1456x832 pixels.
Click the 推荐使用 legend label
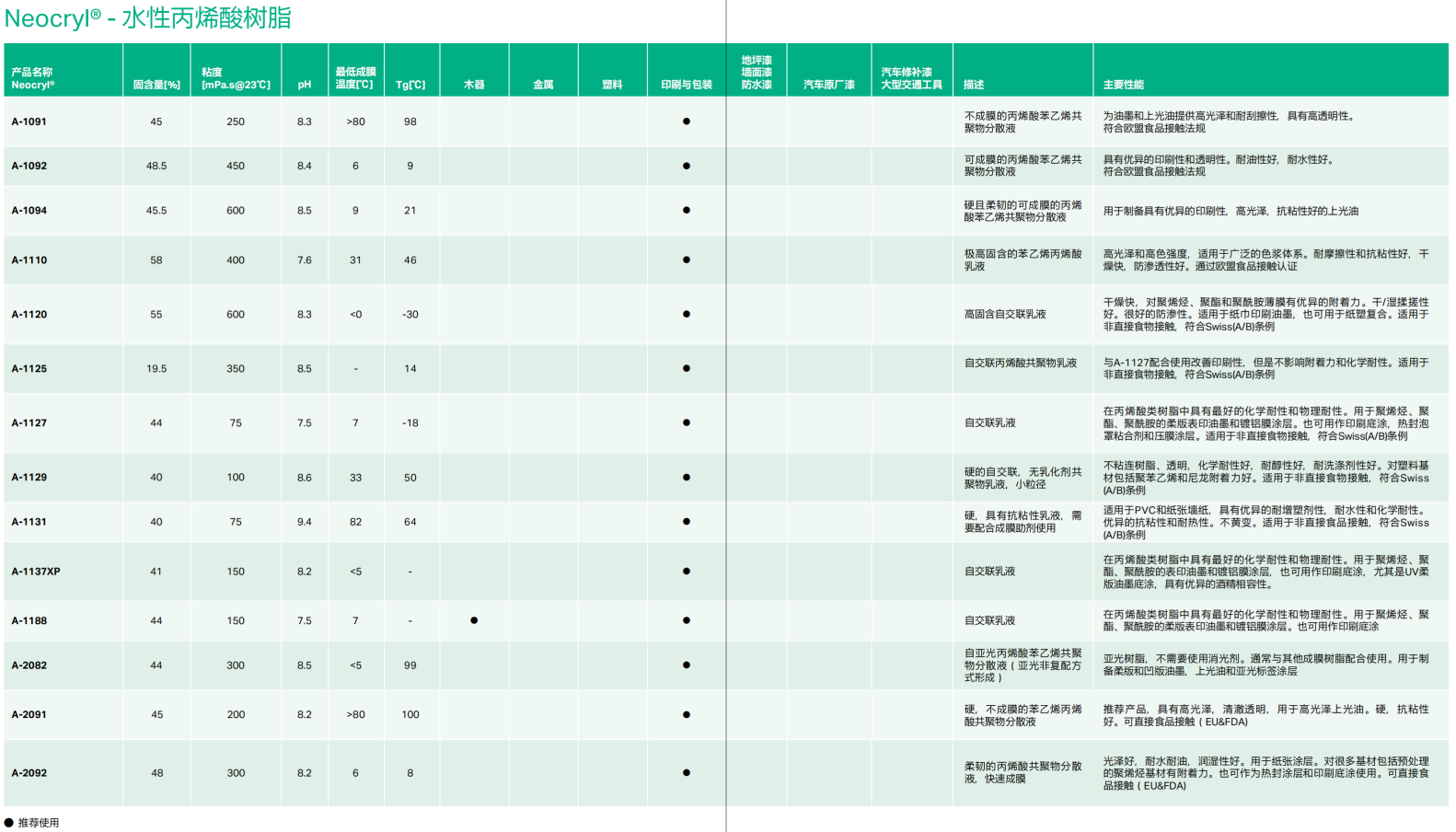39,823
